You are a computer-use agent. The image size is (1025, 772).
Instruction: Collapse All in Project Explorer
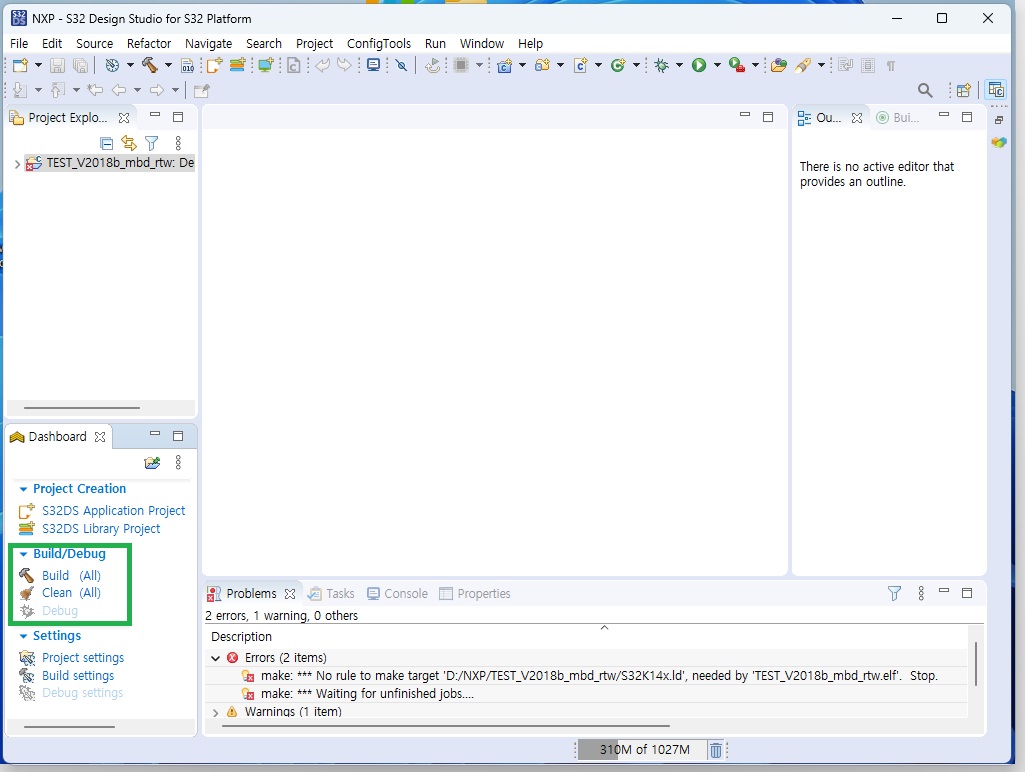click(x=106, y=143)
